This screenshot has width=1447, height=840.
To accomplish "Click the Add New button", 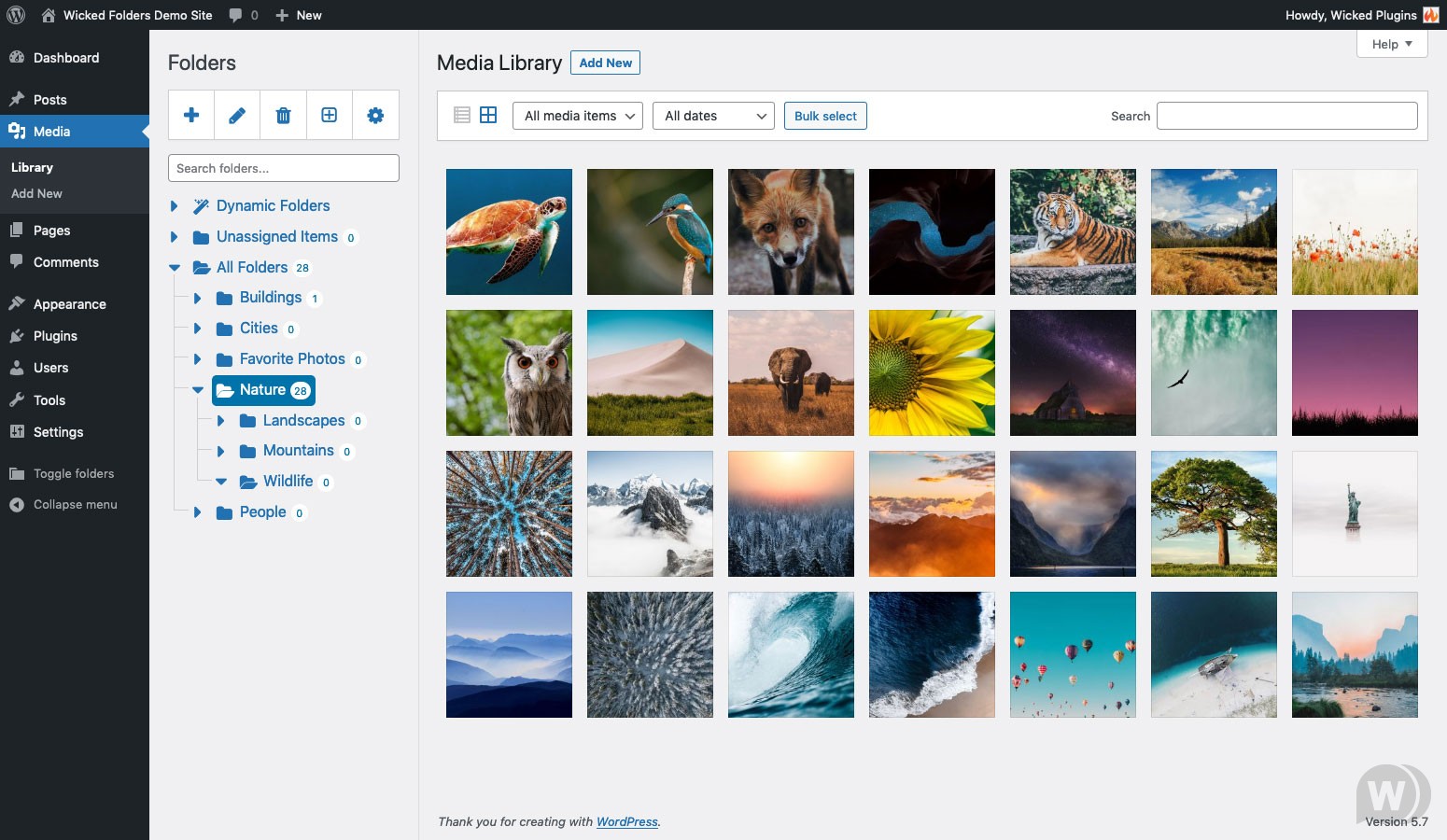I will [x=605, y=63].
